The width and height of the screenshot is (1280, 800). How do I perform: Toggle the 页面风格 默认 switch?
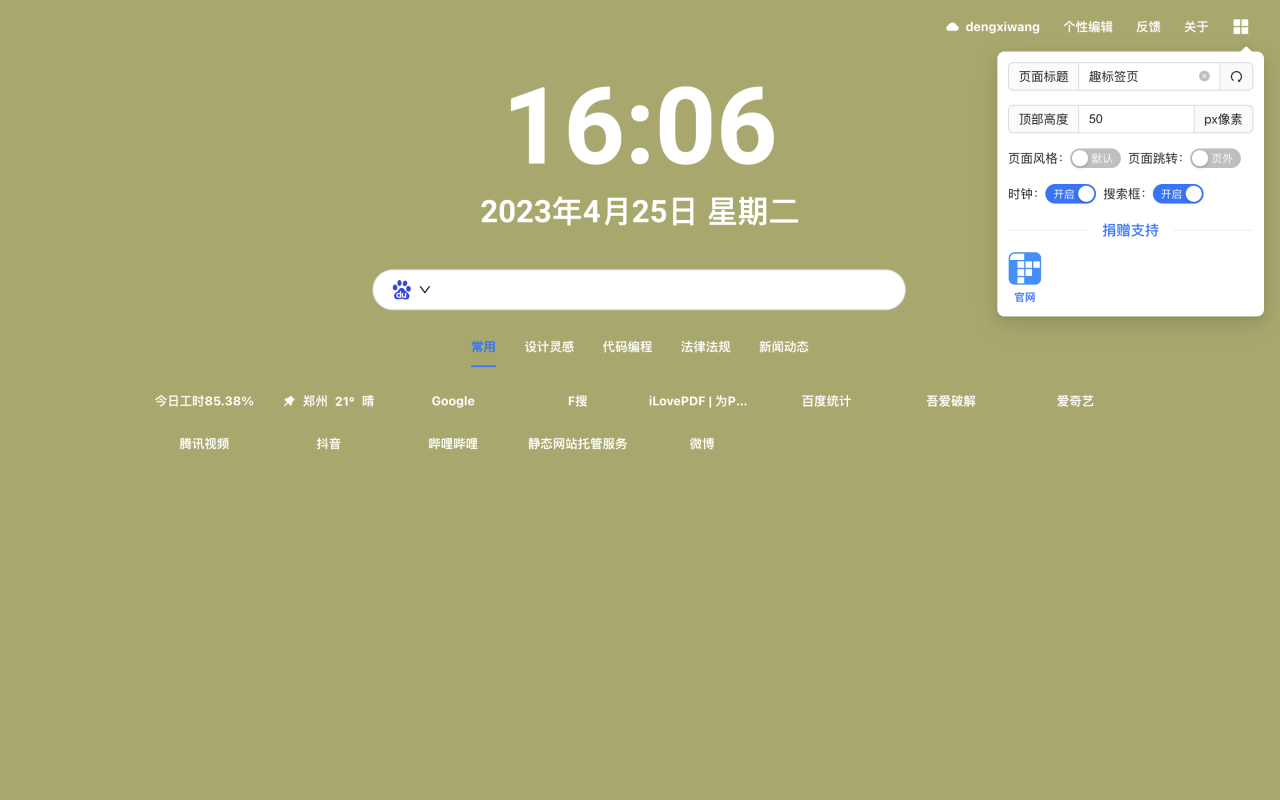(1095, 158)
